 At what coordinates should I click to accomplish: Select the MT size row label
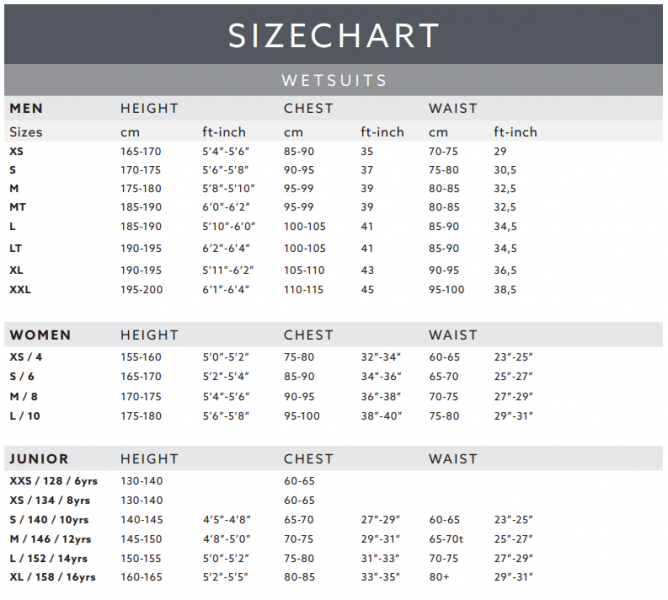(x=18, y=207)
